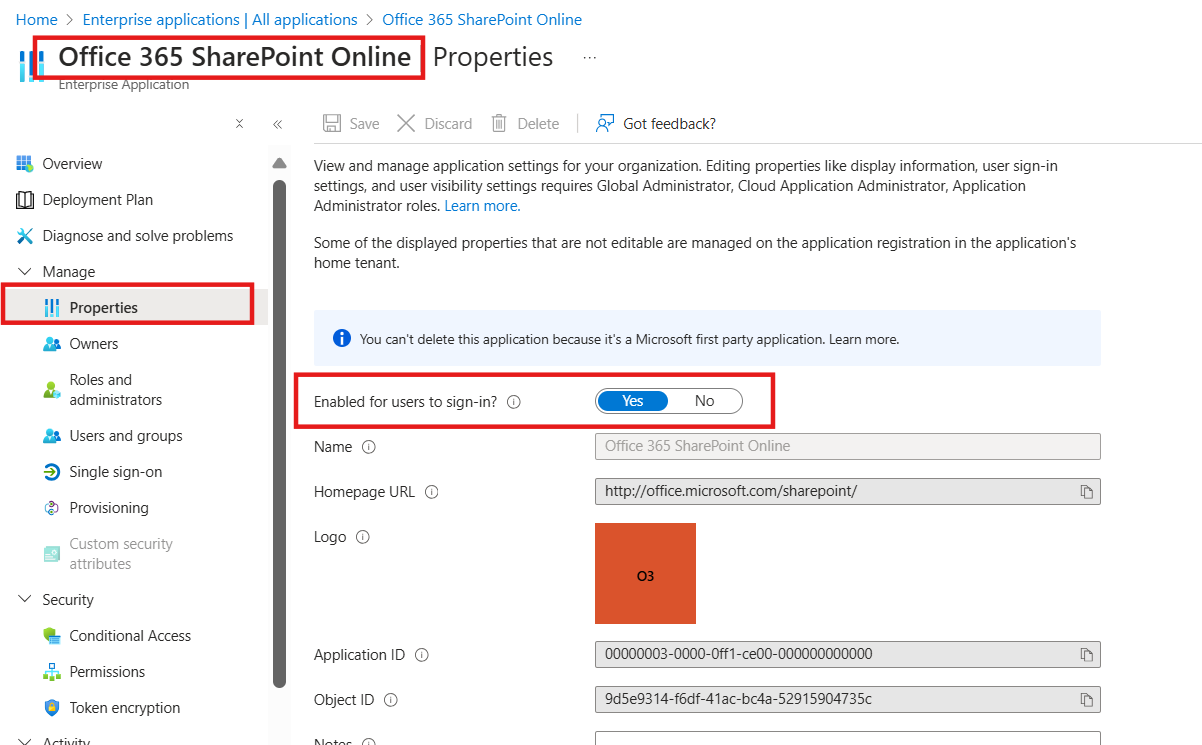Collapse sidebar with double chevron
This screenshot has height=745, width=1202.
277,124
